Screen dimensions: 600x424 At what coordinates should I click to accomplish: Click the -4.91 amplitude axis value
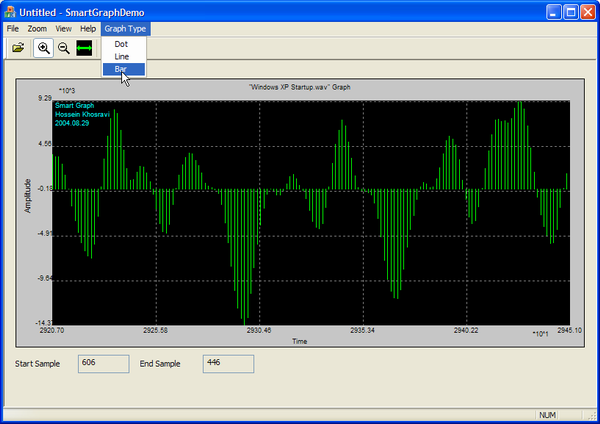[x=44, y=233]
